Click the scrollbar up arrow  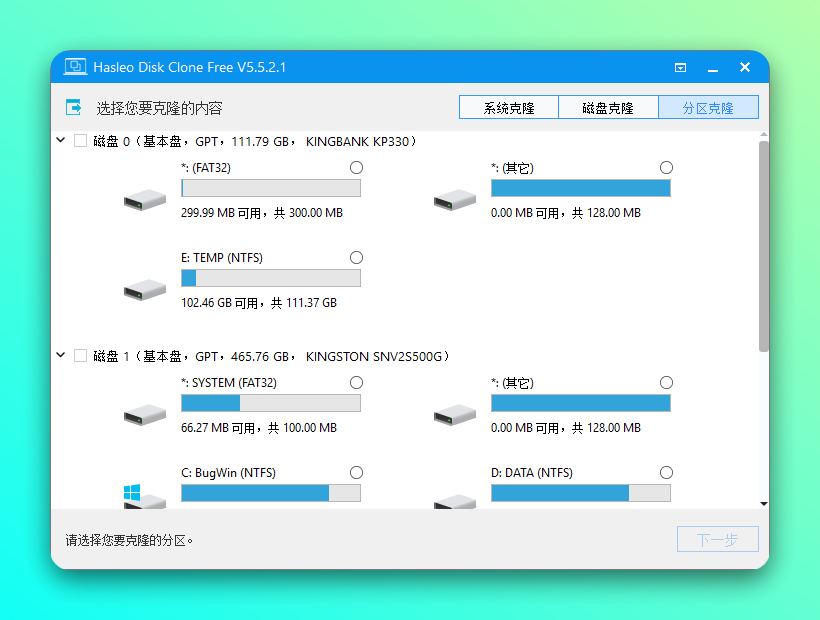tap(764, 135)
